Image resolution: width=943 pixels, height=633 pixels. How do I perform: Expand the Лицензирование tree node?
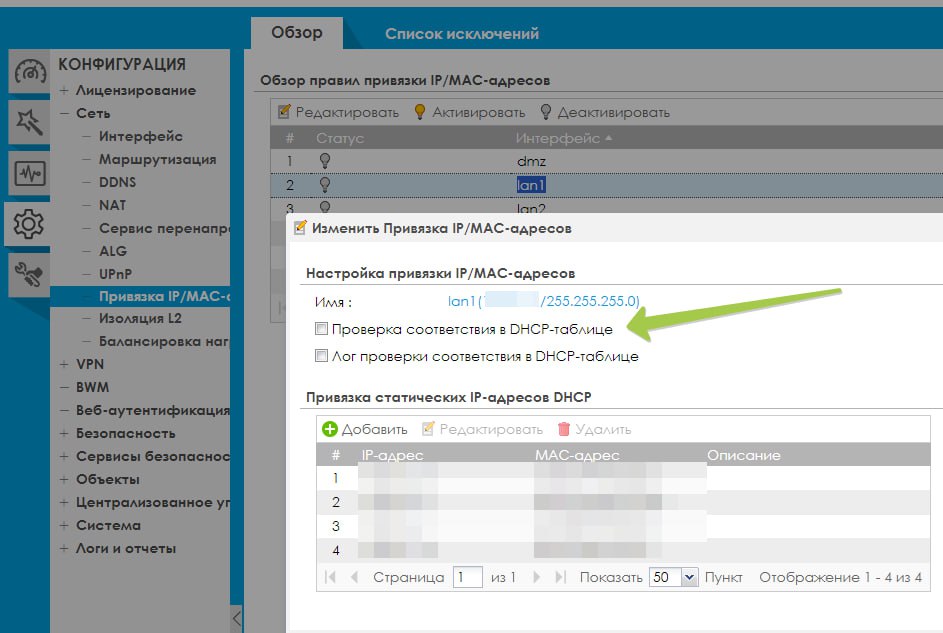64,90
